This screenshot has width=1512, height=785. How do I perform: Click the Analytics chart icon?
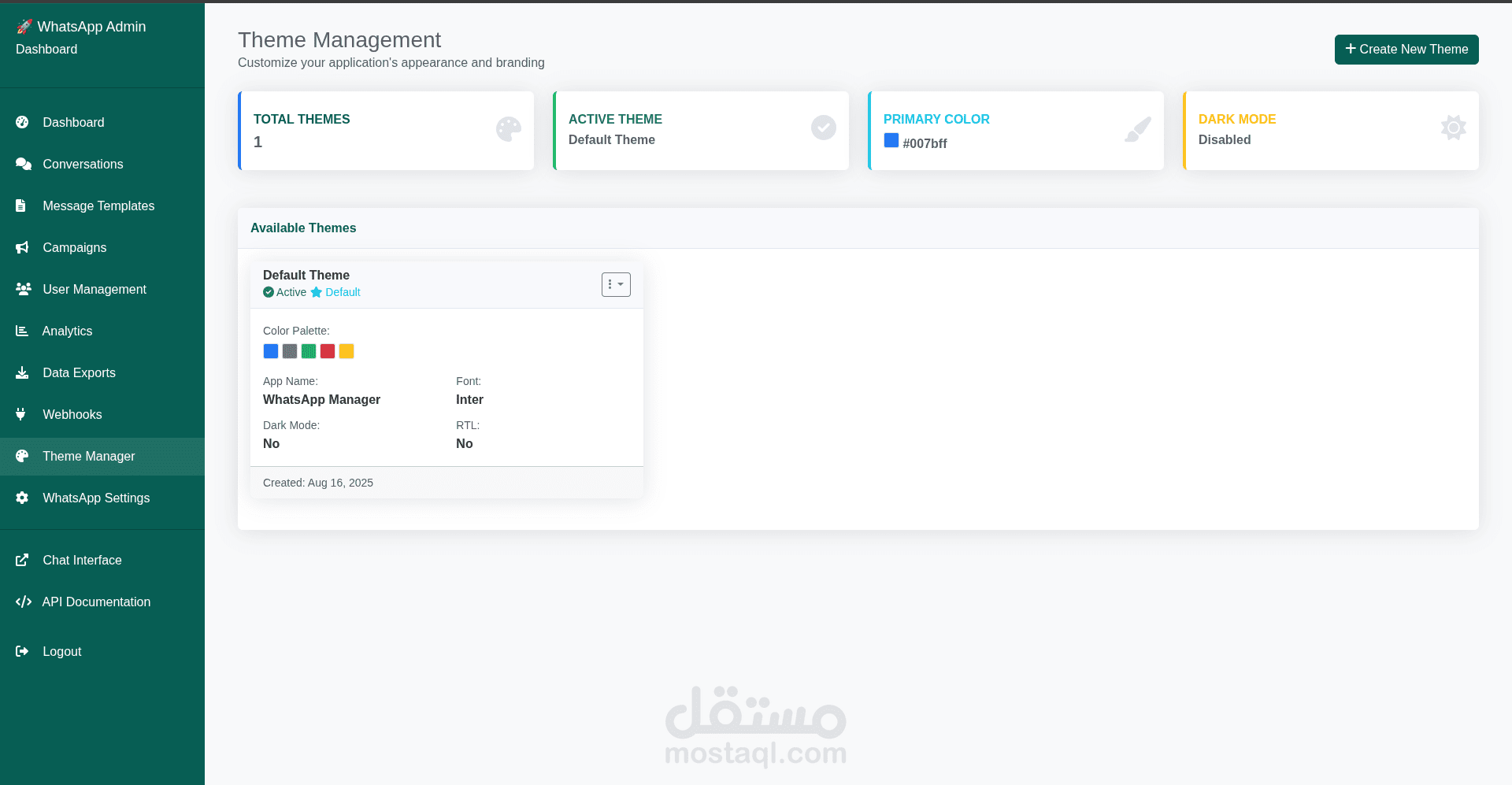click(22, 331)
